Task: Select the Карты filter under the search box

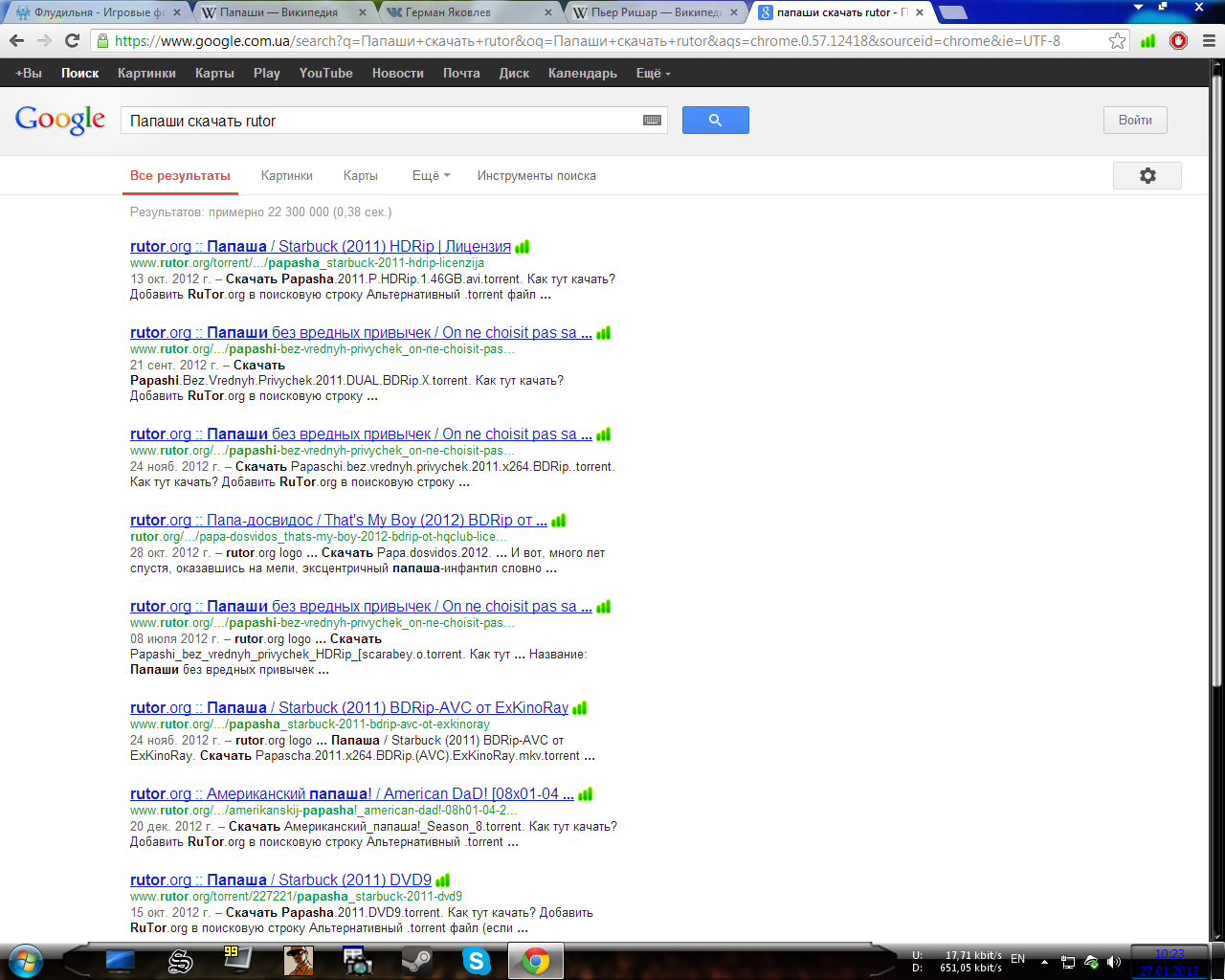Action: (x=361, y=175)
